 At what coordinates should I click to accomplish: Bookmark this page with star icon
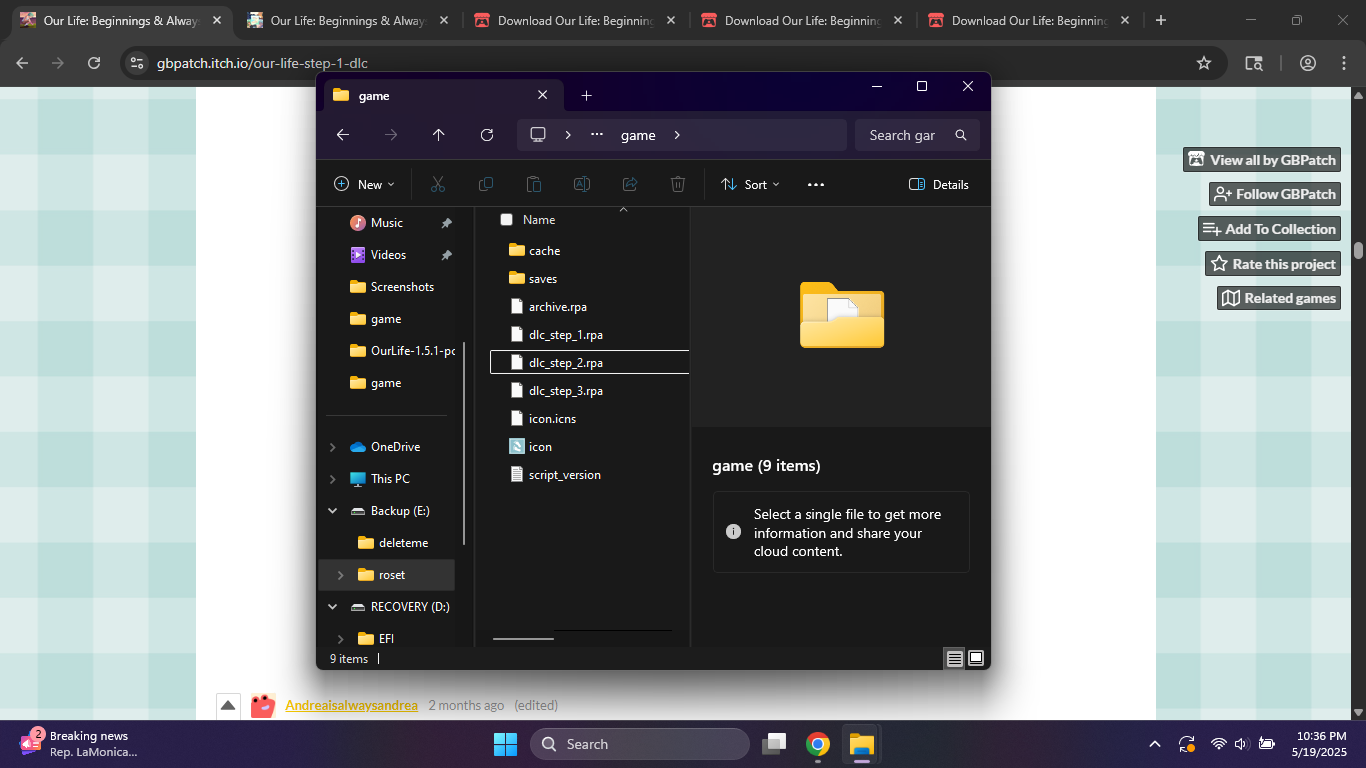[x=1204, y=63]
